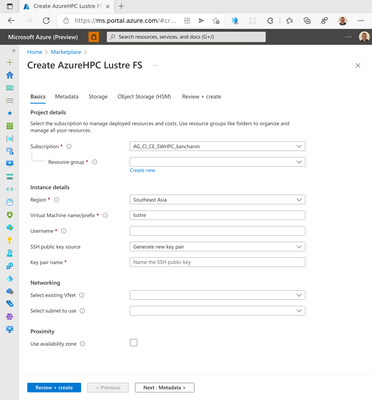Click the Username info icon
372x400 pixels.
[x=64, y=231]
